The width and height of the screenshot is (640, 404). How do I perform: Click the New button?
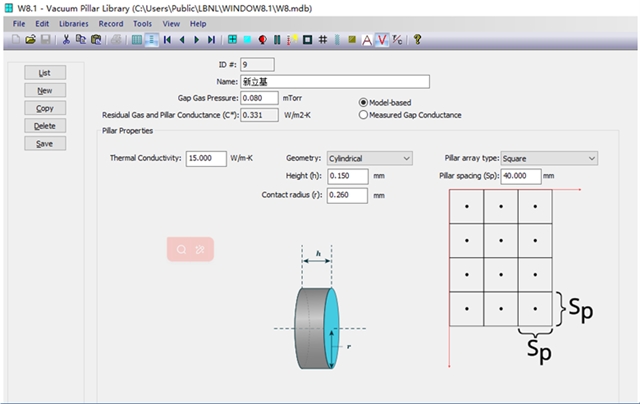pos(44,90)
